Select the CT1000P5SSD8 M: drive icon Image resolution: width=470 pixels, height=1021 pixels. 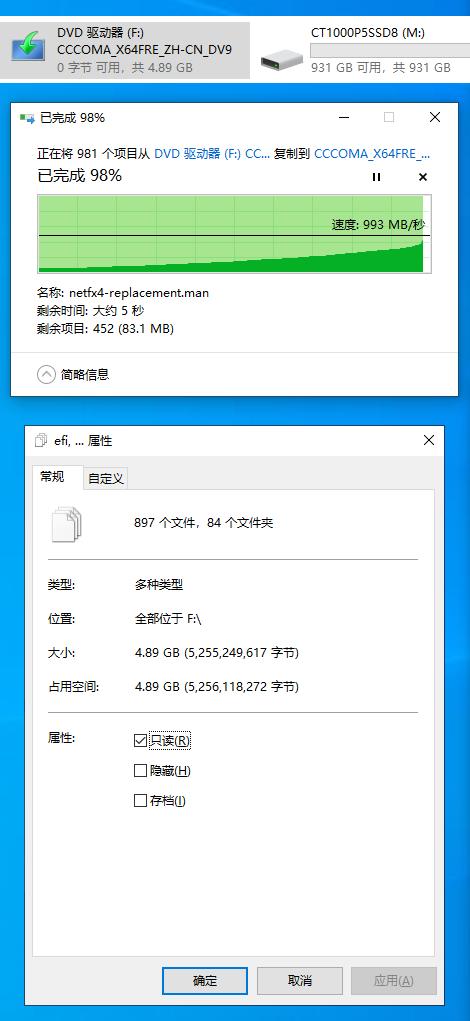[x=282, y=59]
